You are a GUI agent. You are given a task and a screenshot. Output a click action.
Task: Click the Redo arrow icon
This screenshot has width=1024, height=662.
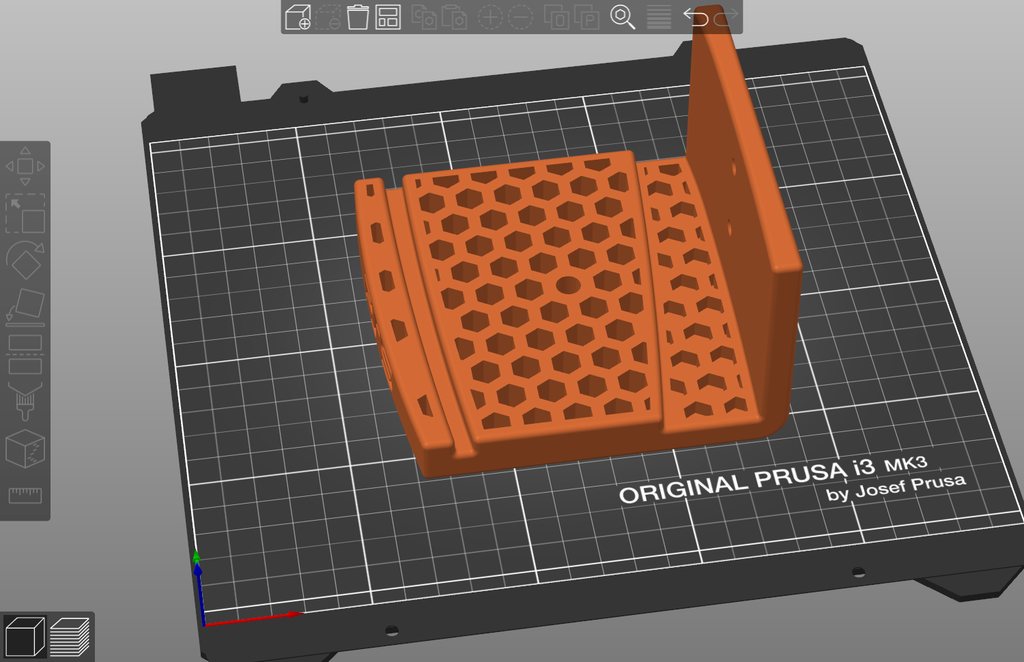point(726,17)
